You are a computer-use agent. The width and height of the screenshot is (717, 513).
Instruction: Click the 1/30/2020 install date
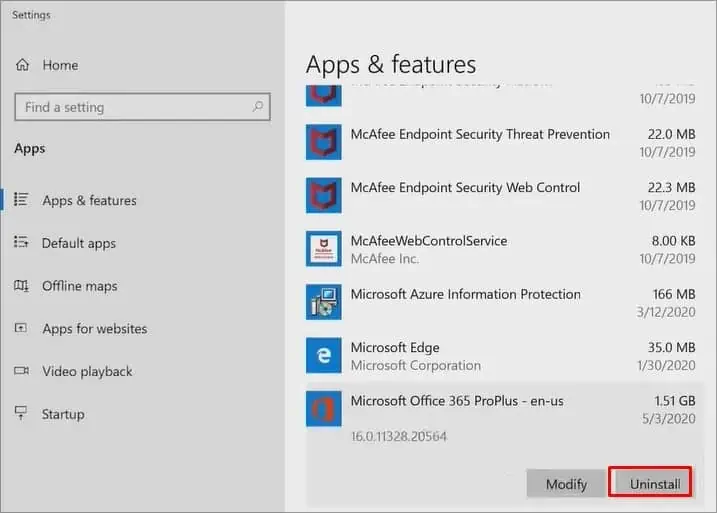coord(666,365)
